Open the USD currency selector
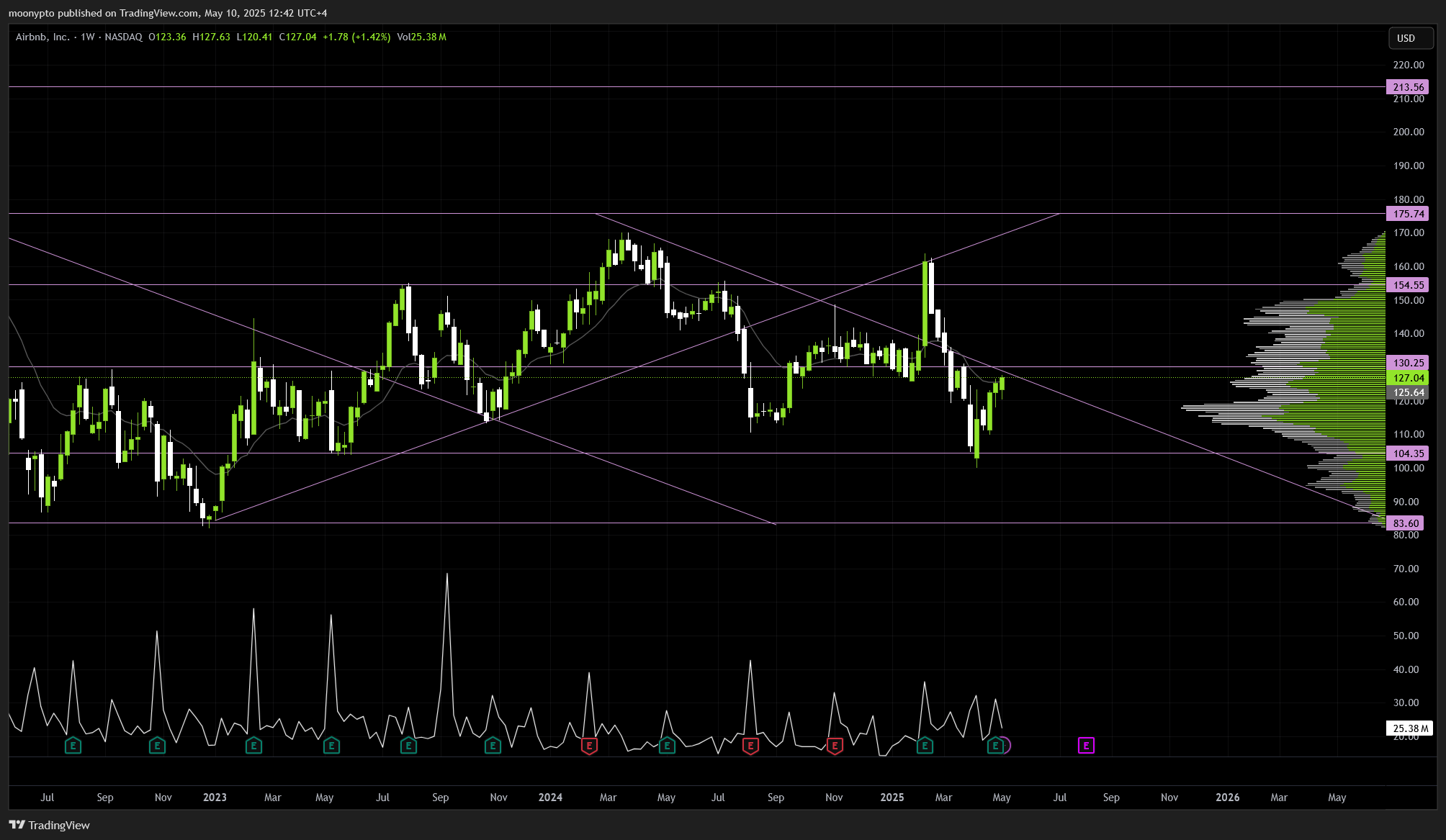Screen dimensions: 1446x840 (1411, 38)
